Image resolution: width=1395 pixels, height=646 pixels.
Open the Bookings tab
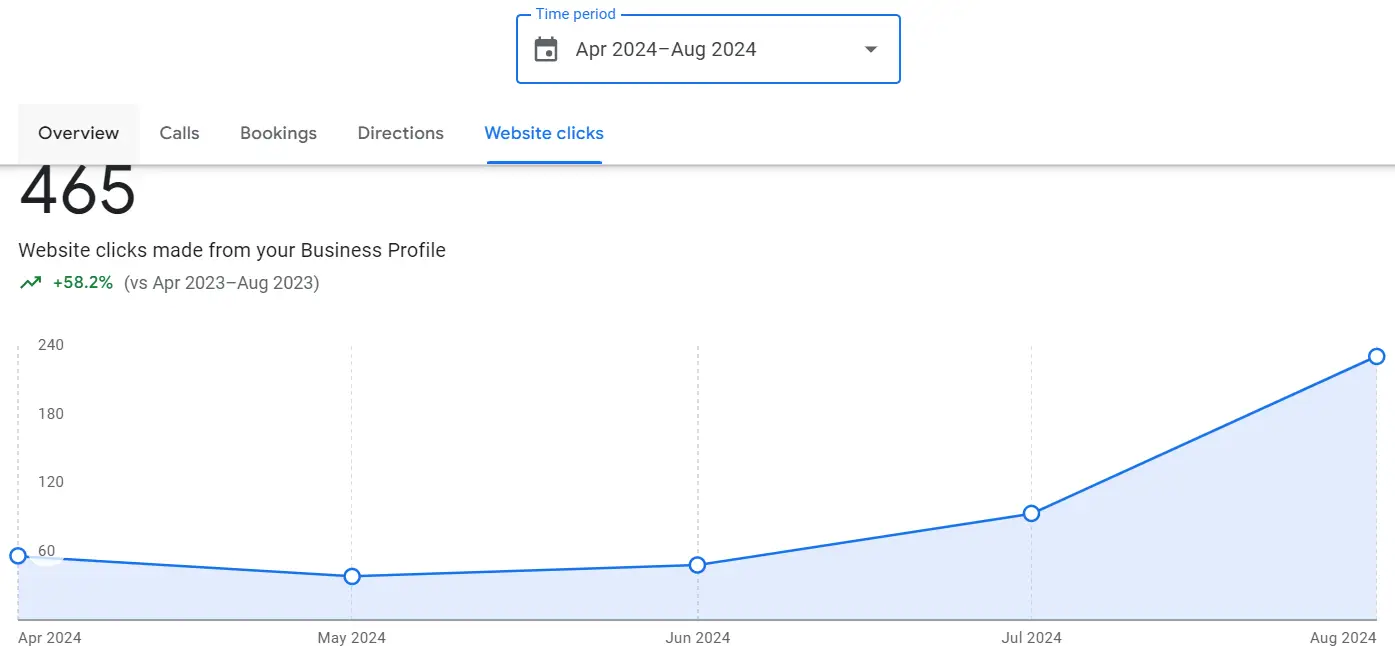[x=278, y=132]
